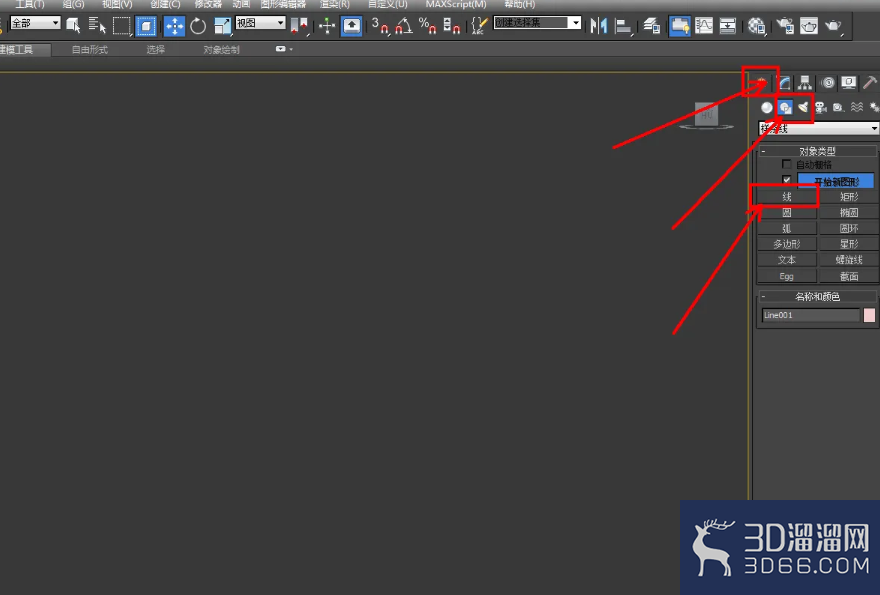This screenshot has width=880, height=595.
Task: Choose the Select Object tool
Action: click(x=73, y=25)
